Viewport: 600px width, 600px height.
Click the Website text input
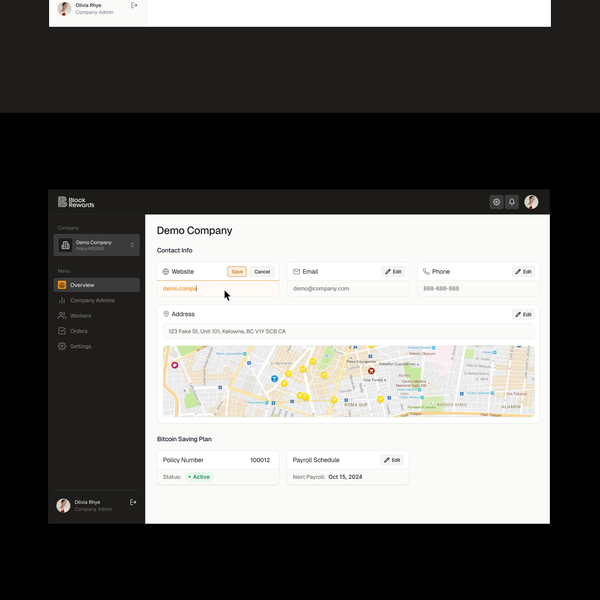coord(218,289)
